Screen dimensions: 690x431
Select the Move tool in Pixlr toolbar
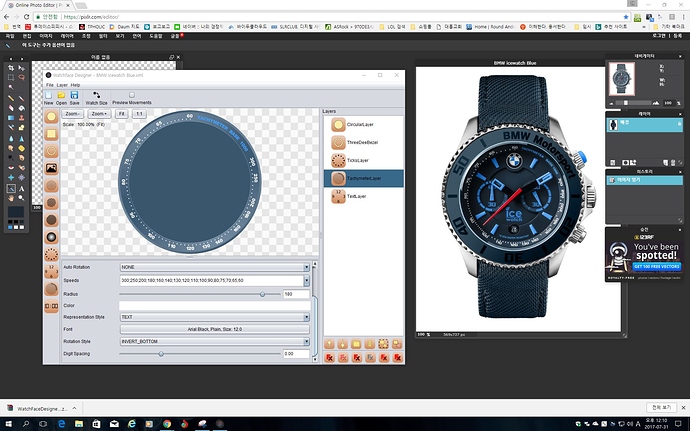pyautogui.click(x=21, y=68)
